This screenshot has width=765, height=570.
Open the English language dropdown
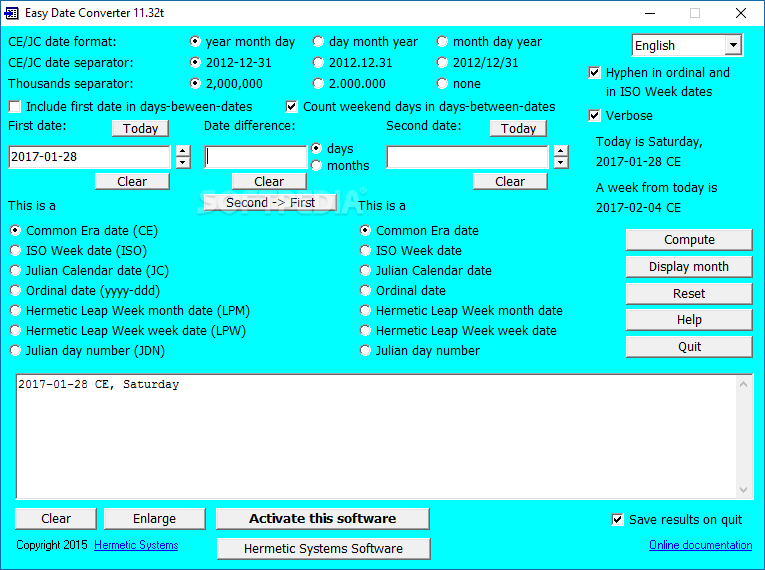coord(733,45)
